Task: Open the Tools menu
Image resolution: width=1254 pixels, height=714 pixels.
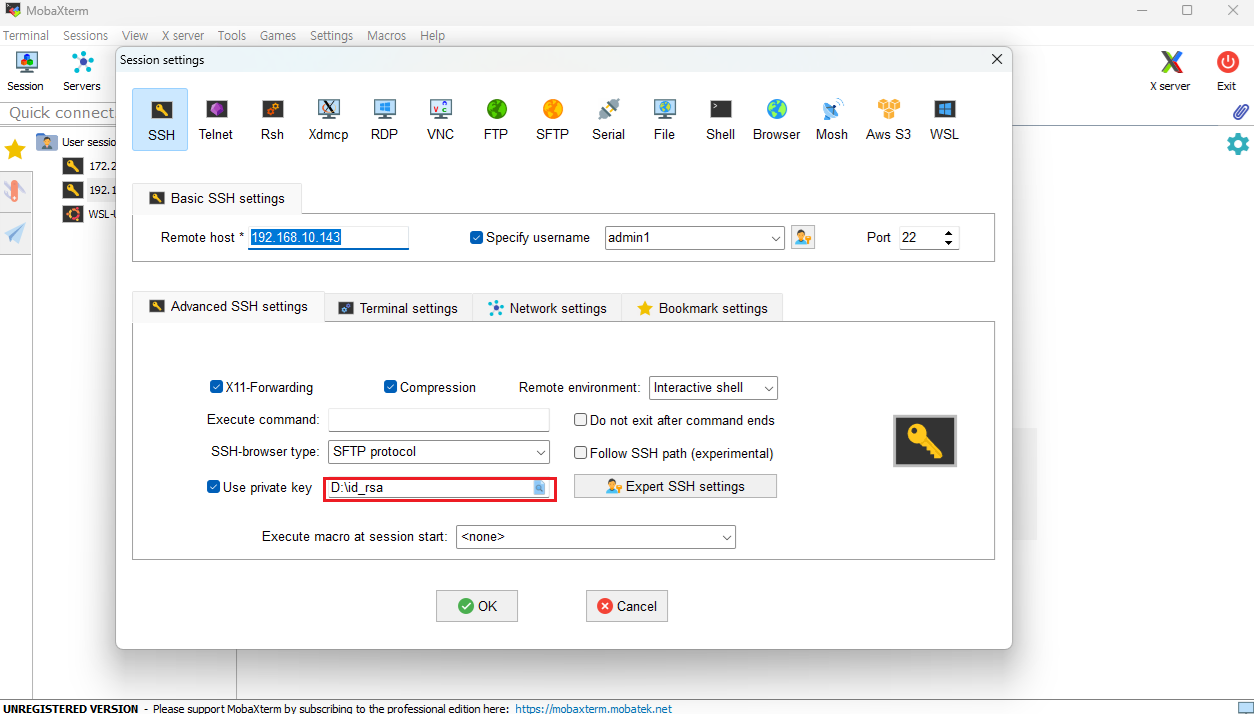Action: (231, 35)
